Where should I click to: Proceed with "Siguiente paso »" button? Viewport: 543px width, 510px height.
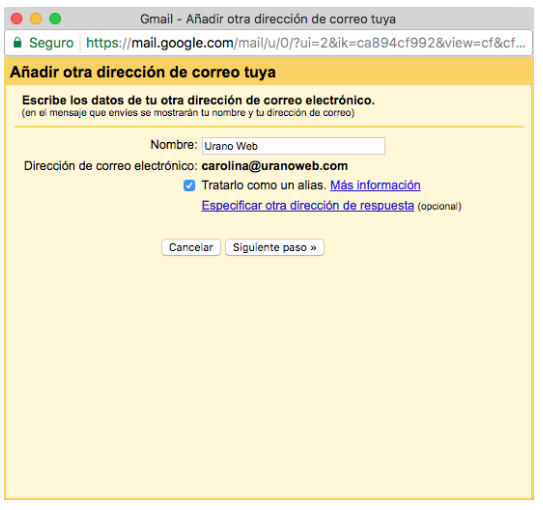point(275,247)
